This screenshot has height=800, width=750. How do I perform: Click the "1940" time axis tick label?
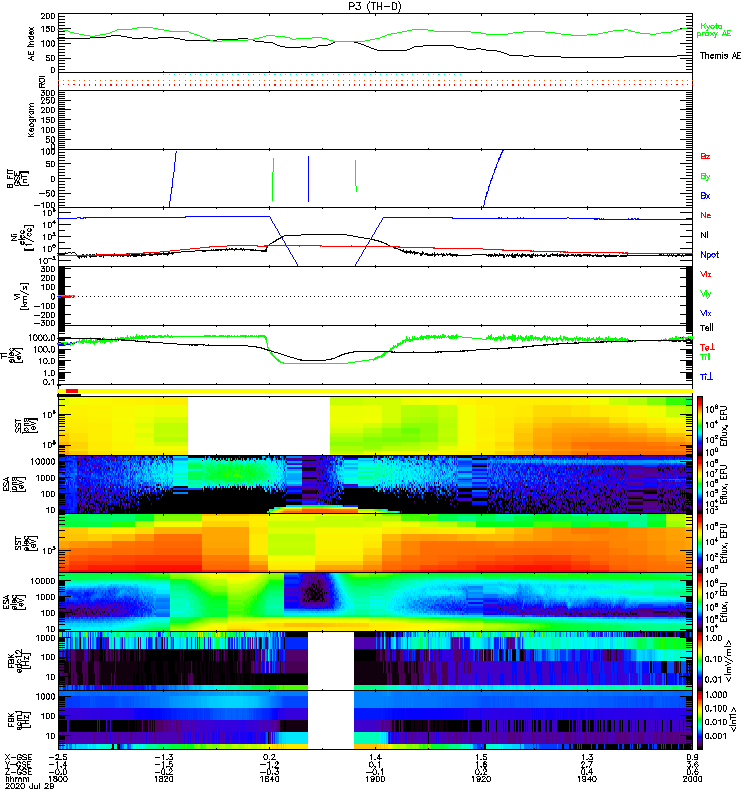coord(587,779)
